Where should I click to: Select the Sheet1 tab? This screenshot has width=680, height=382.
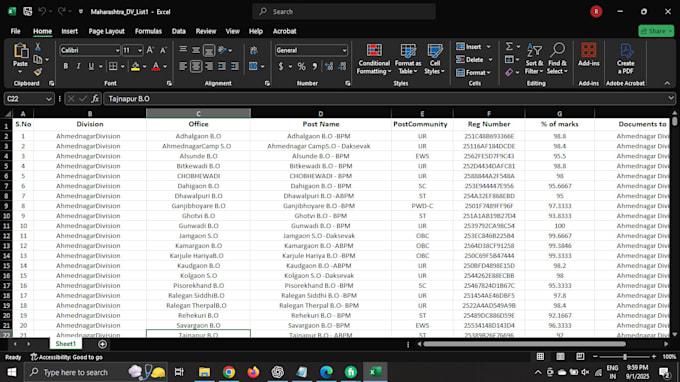(65, 344)
